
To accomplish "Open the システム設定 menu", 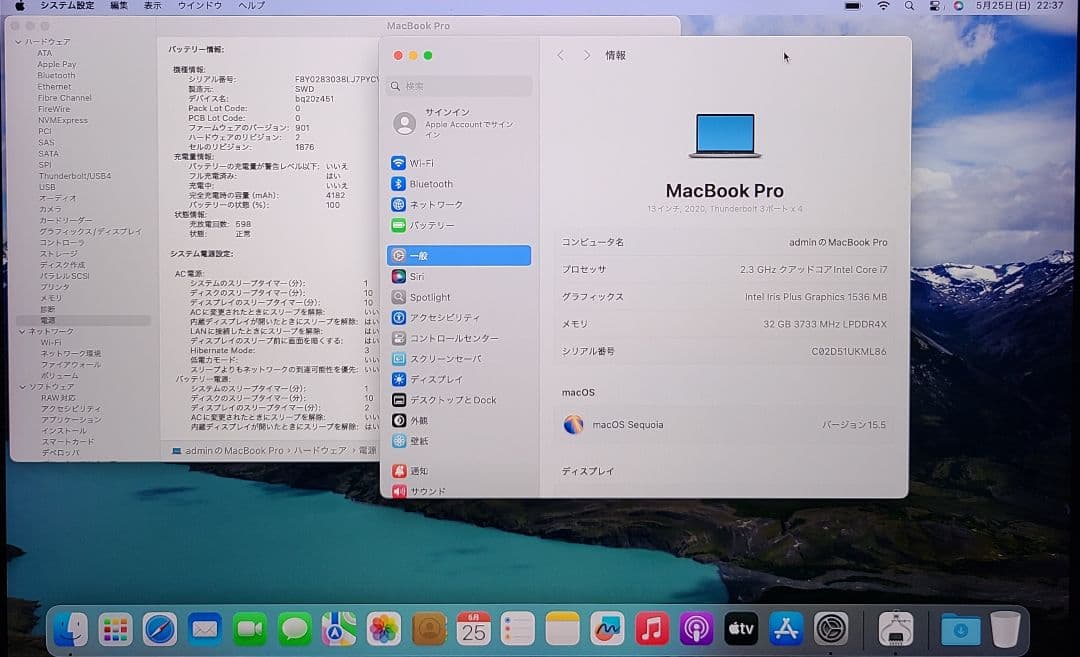I will click(x=67, y=6).
